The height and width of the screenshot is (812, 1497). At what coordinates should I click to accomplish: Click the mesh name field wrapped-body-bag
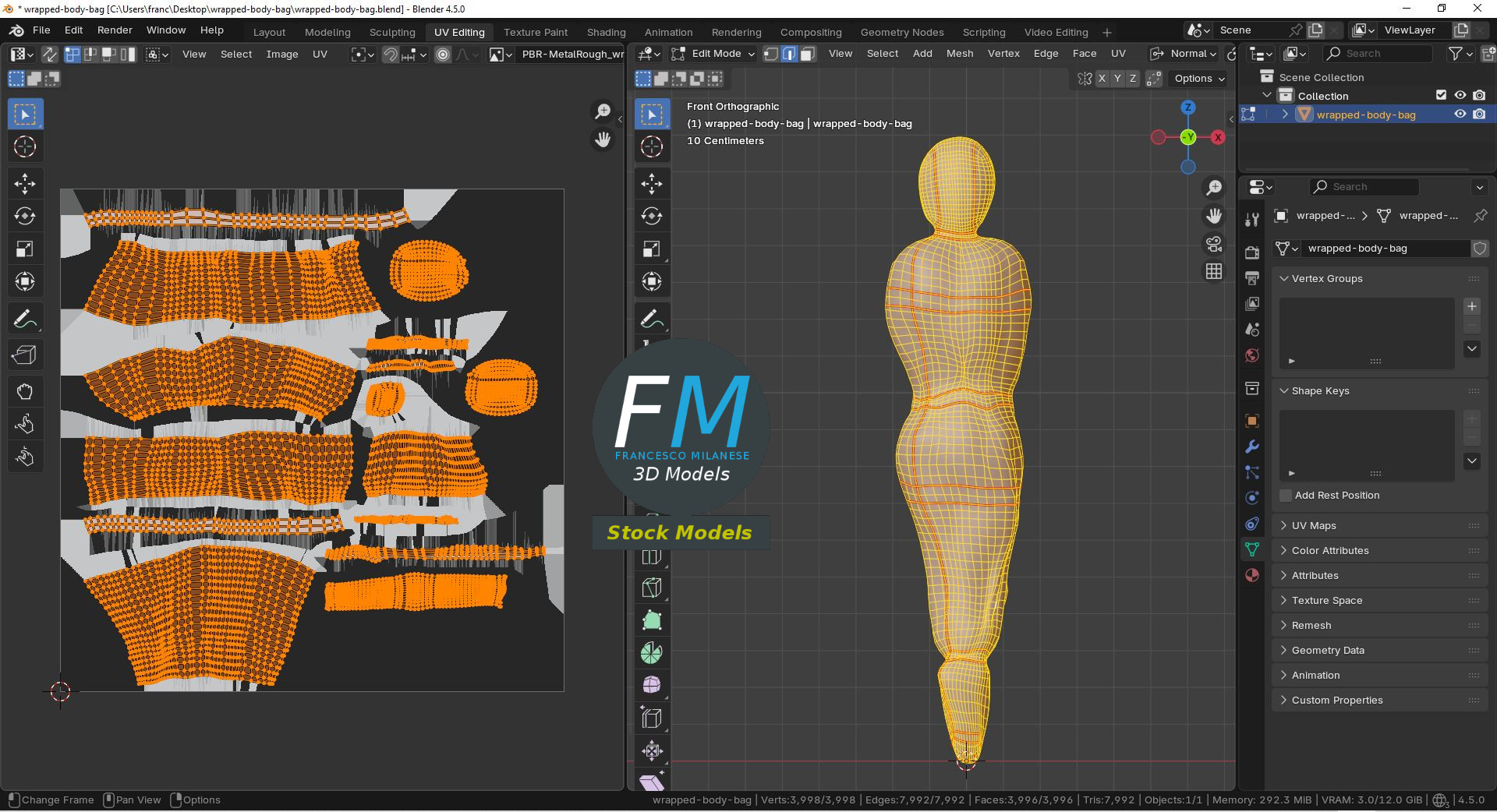pos(1386,249)
